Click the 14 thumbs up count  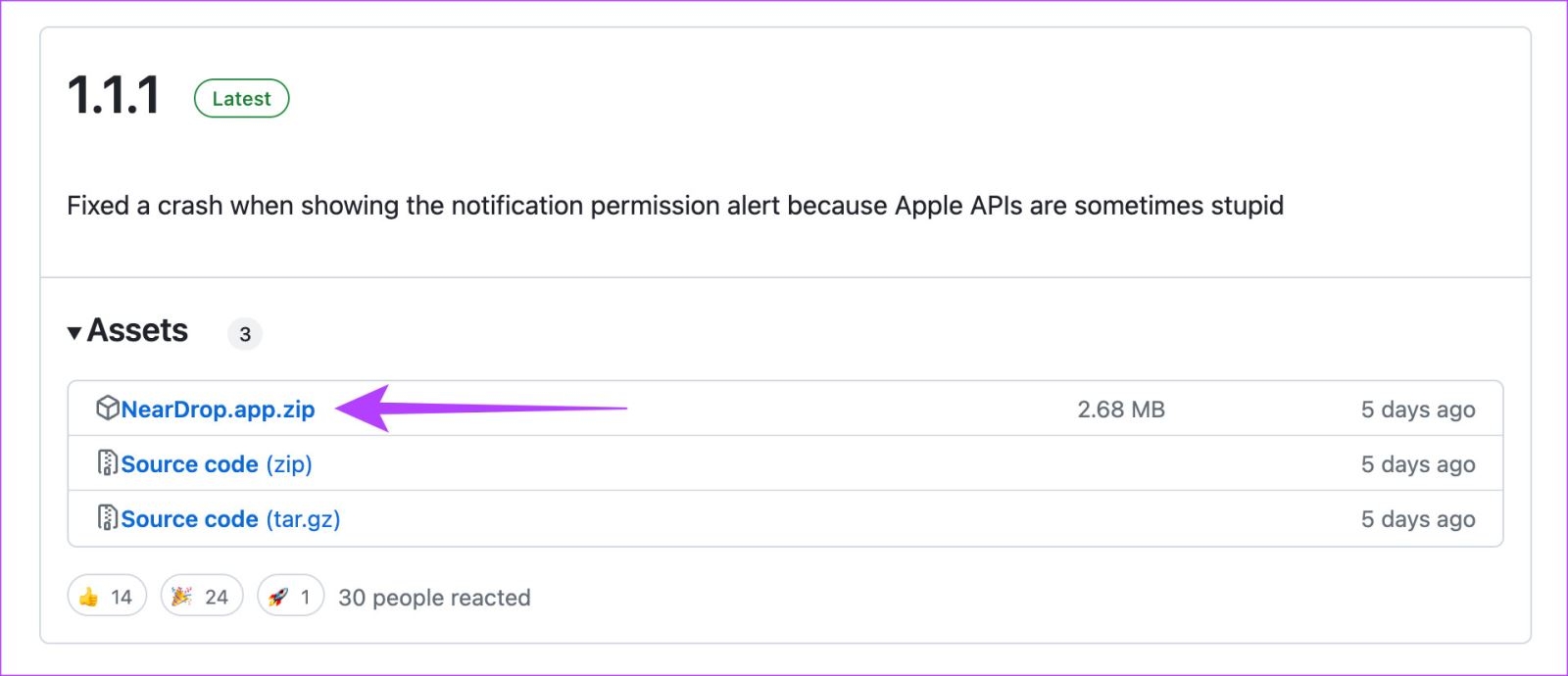(122, 597)
